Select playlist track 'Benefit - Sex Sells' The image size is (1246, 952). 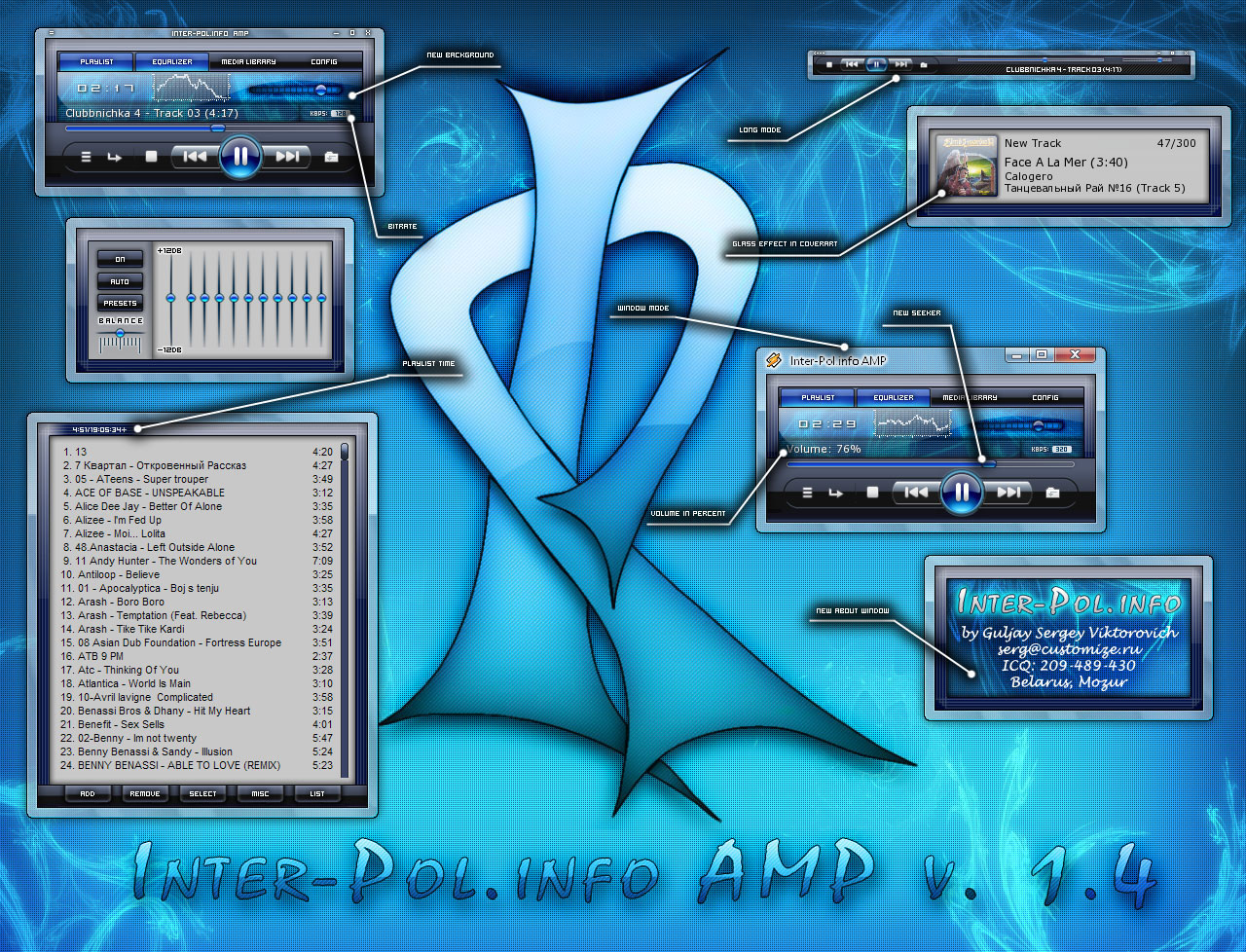point(198,724)
